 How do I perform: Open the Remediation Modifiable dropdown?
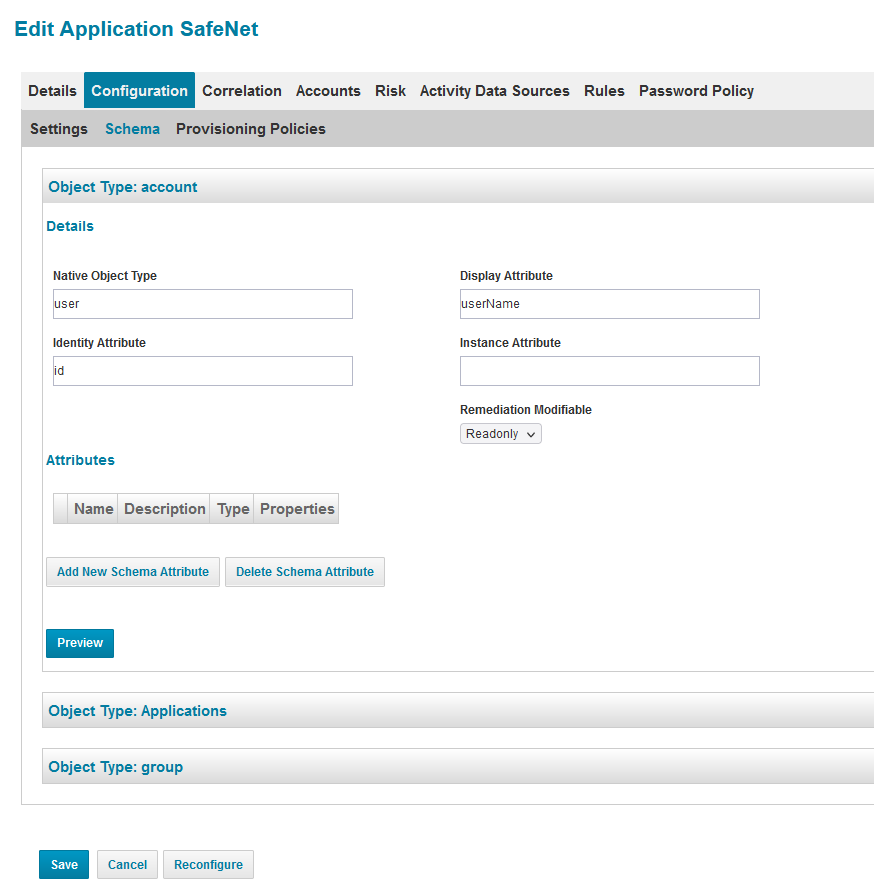coord(501,434)
